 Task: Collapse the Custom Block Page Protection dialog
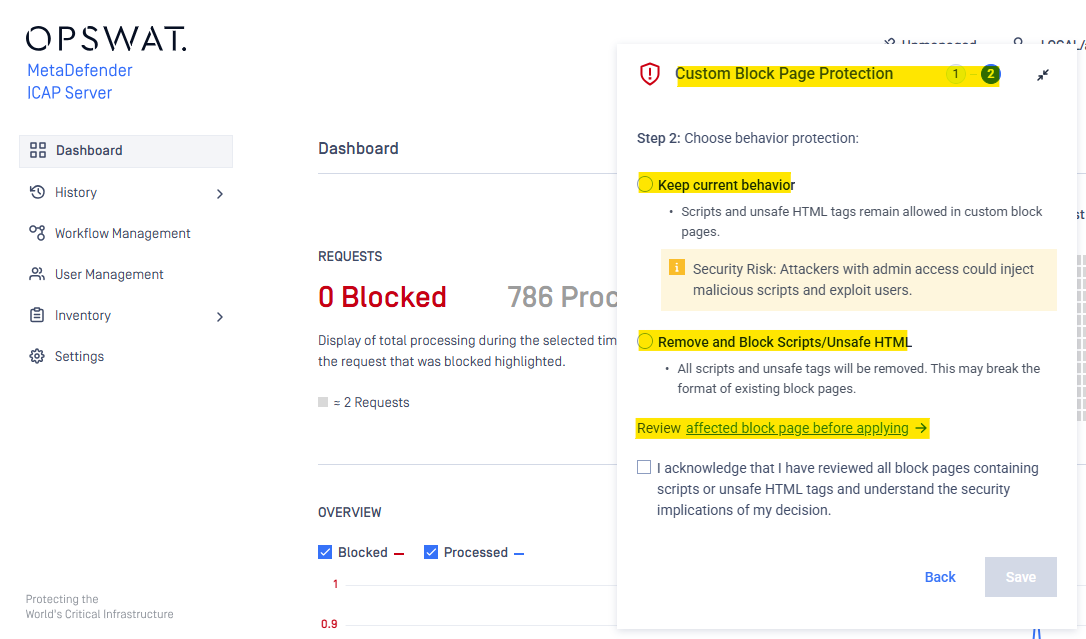pos(1043,75)
